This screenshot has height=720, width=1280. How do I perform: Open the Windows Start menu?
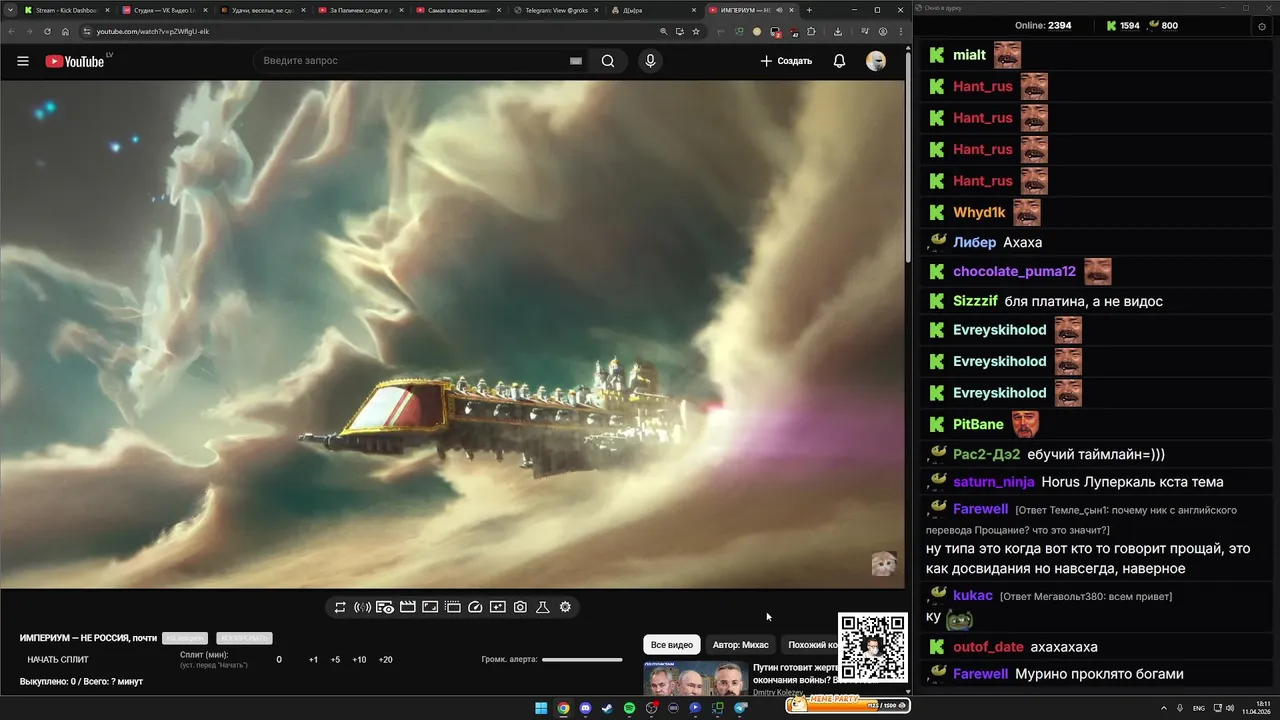tap(541, 708)
